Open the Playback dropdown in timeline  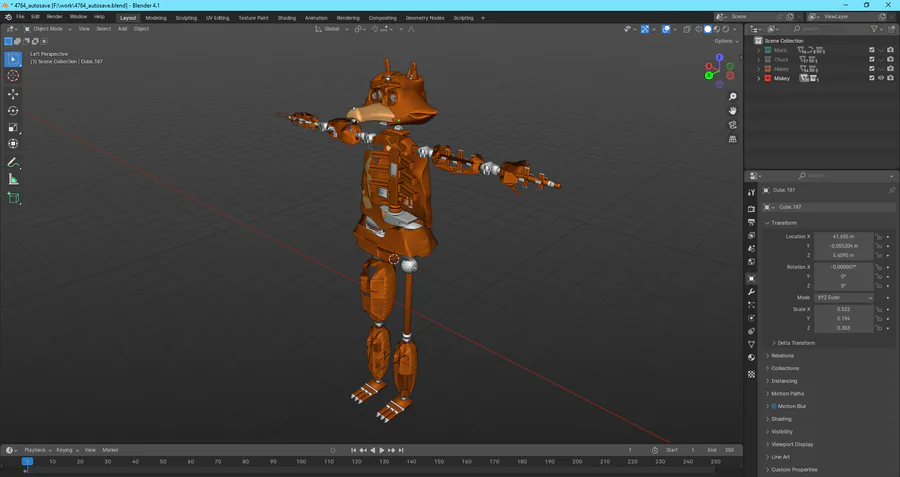click(x=38, y=450)
